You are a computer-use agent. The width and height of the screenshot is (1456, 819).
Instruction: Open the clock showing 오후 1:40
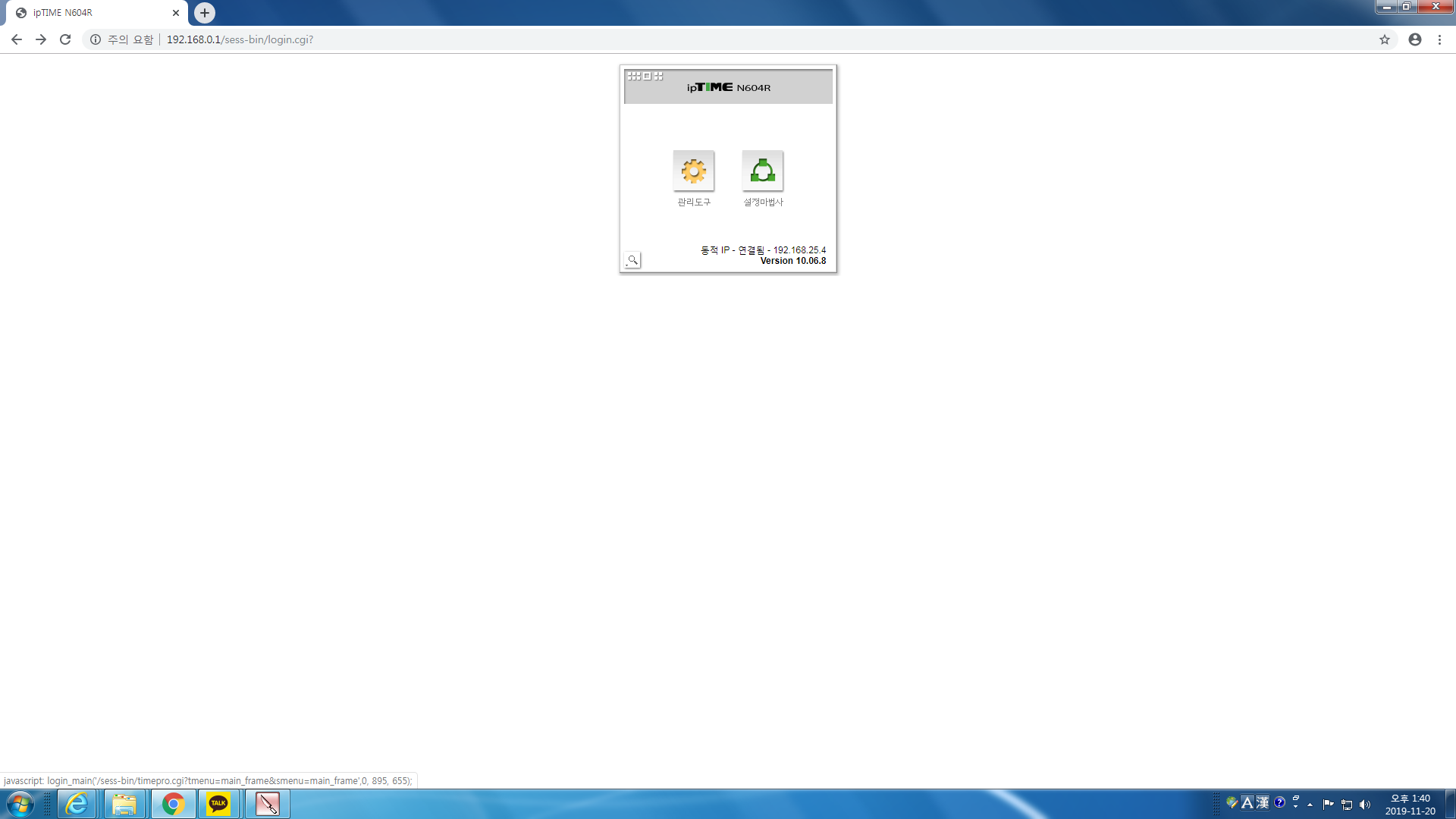tap(1410, 805)
